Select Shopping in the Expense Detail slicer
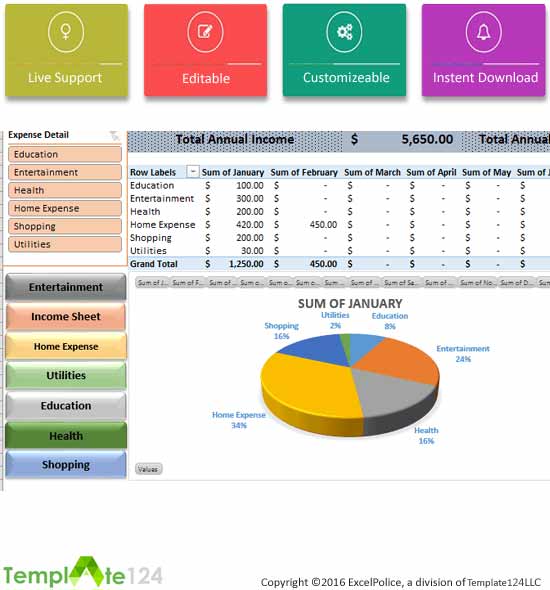 tap(65, 226)
